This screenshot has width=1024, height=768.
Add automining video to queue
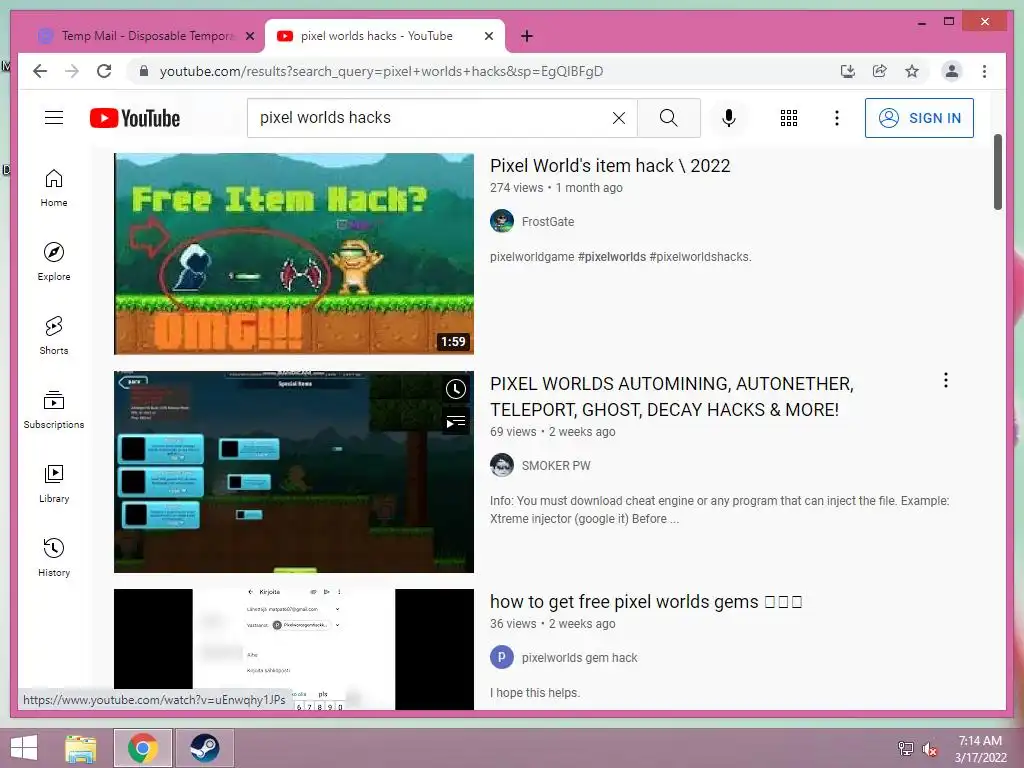[x=456, y=422]
